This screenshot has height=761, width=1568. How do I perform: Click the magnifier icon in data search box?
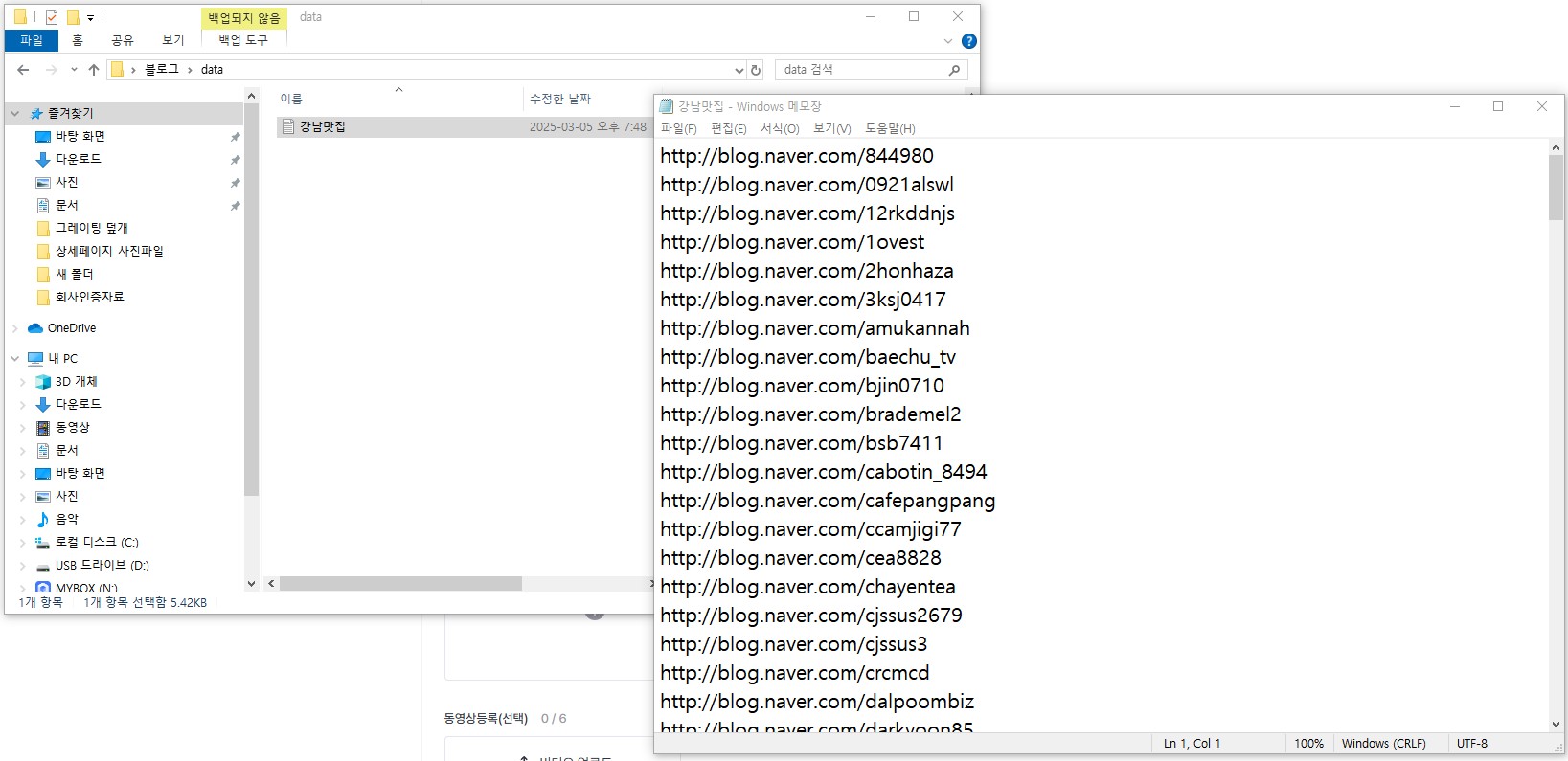click(x=954, y=70)
